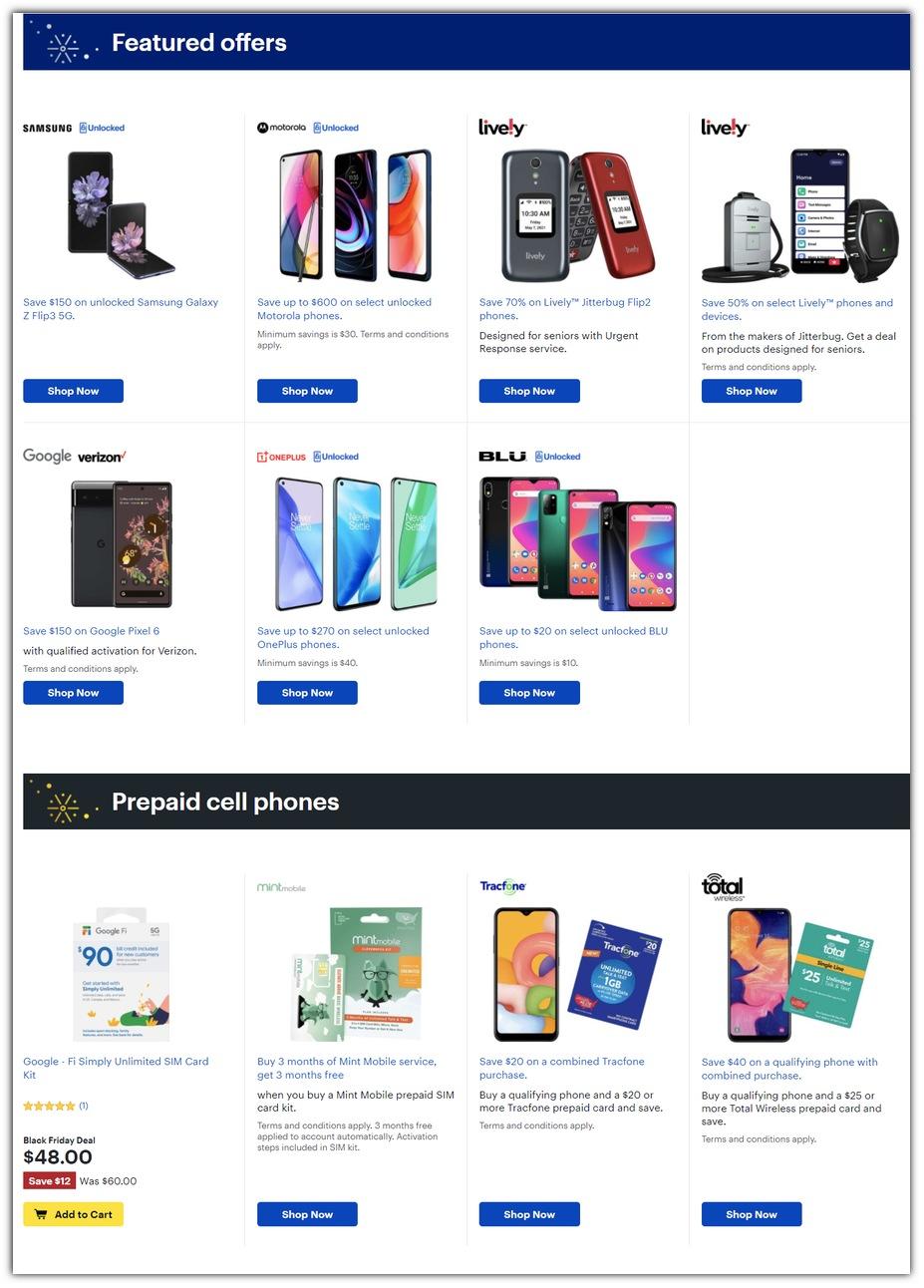
Task: Open Google Fi Simply Unlimited SIM link
Action: click(116, 1068)
